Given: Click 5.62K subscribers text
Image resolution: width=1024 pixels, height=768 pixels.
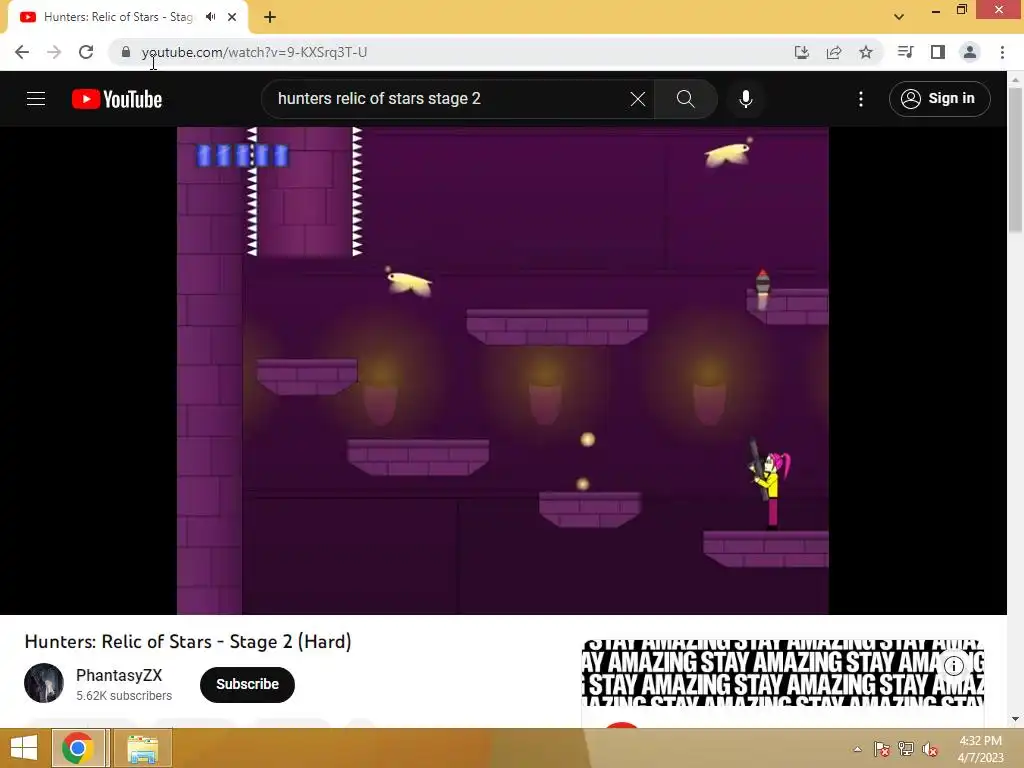Looking at the screenshot, I should coord(124,696).
